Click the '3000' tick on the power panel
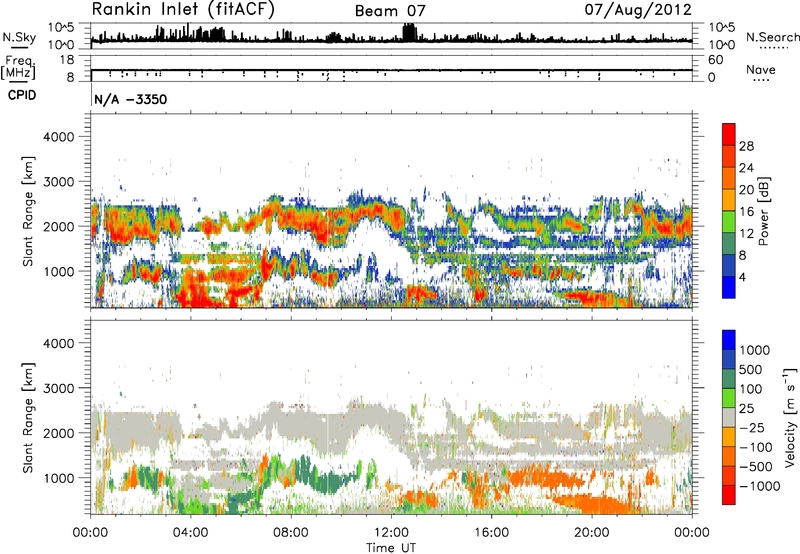This screenshot has height=554, width=800. click(x=59, y=182)
